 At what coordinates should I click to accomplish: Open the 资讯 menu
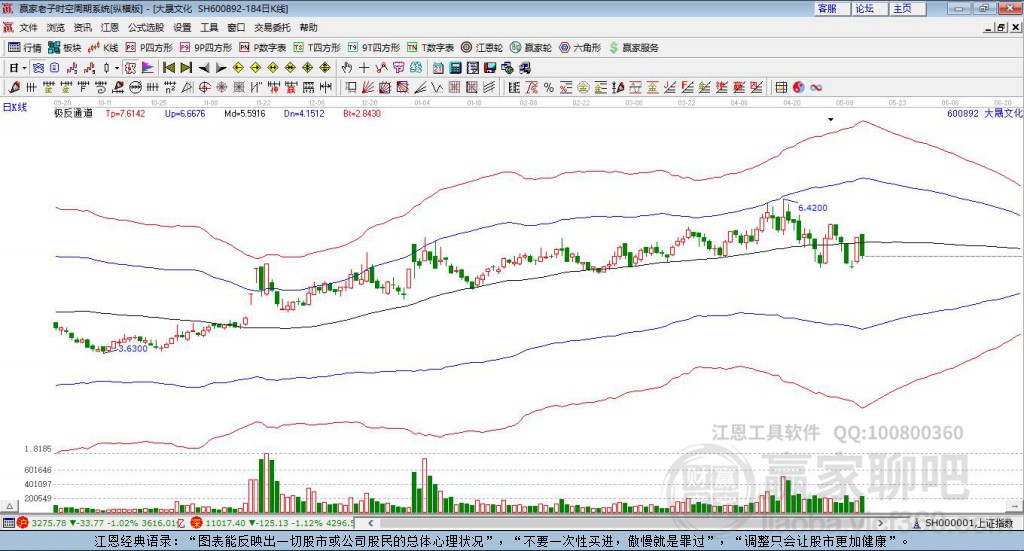(x=82, y=27)
